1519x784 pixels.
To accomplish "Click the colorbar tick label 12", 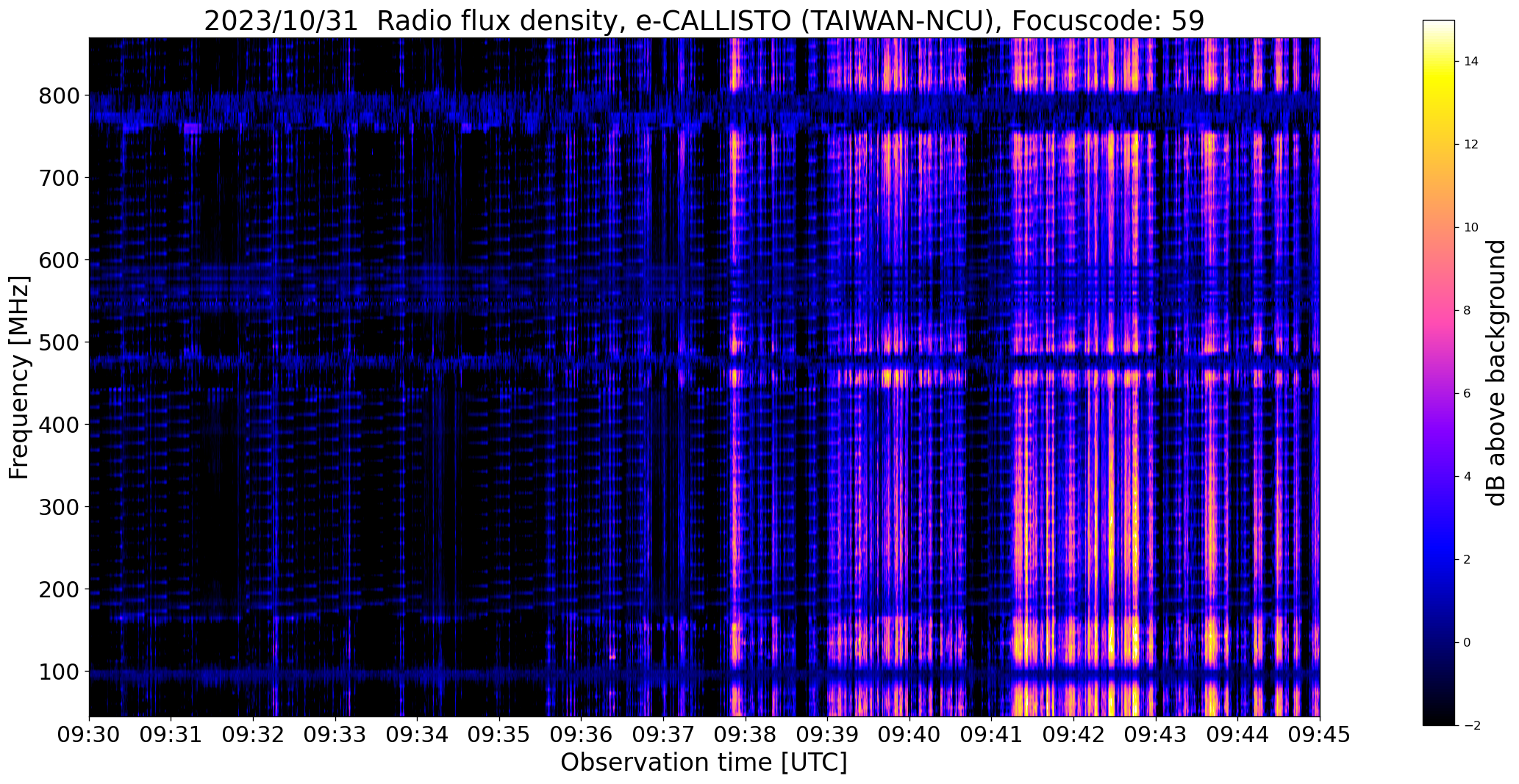I will pos(1471,145).
